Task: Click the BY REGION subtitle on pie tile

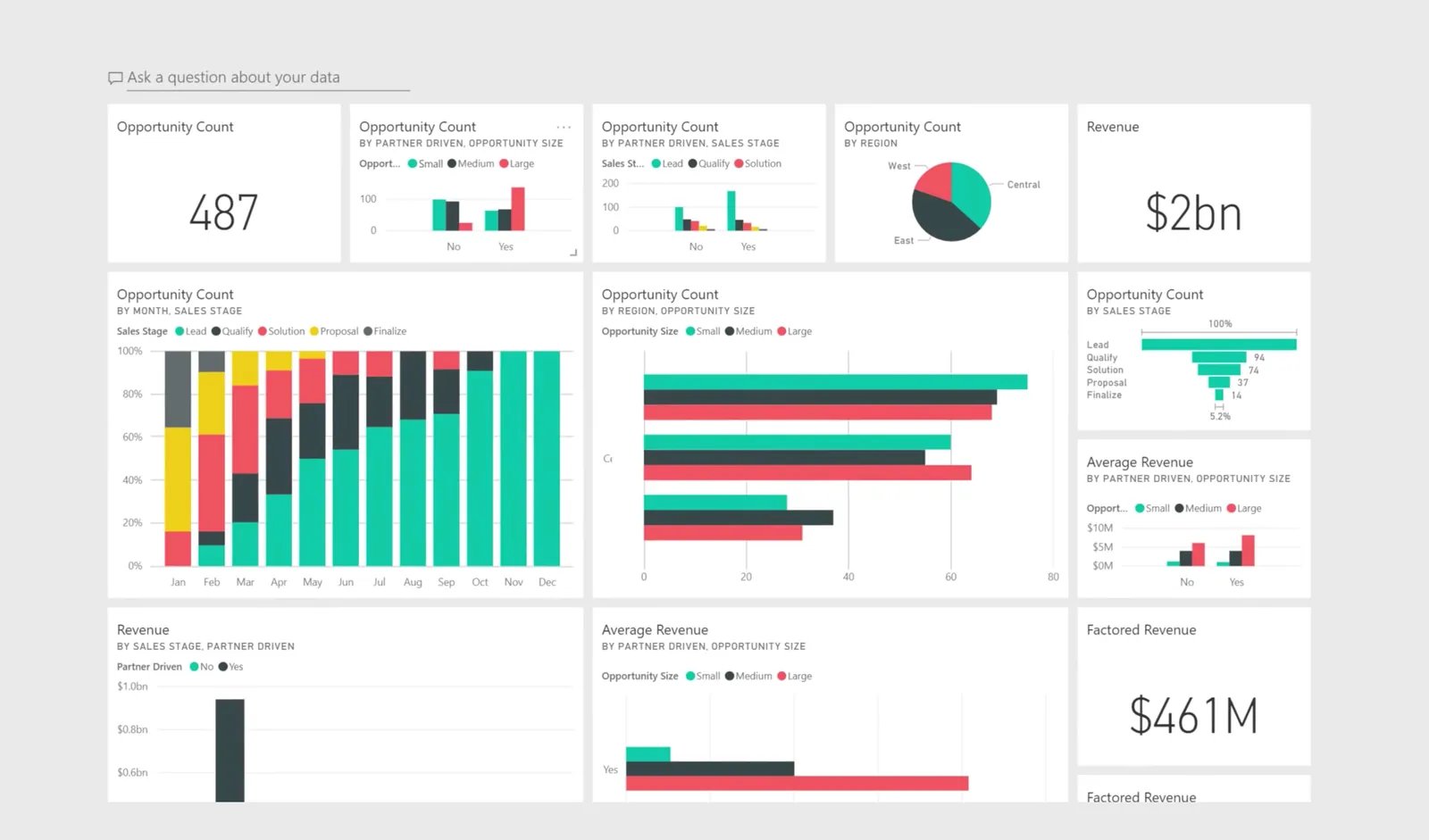Action: click(x=871, y=143)
